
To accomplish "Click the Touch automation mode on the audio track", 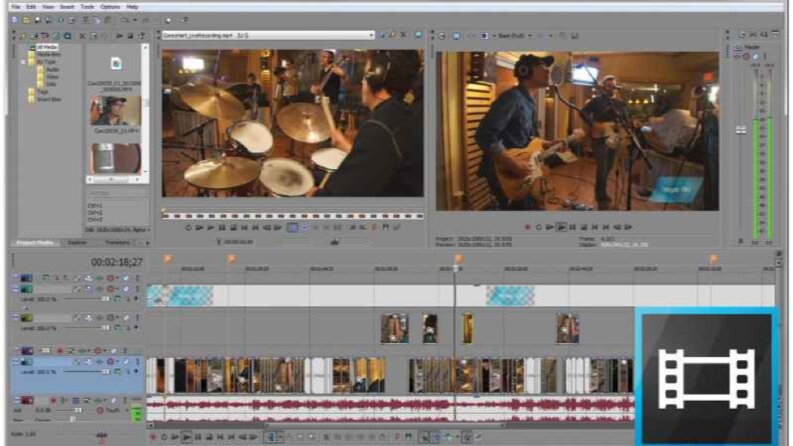I will tap(113, 411).
